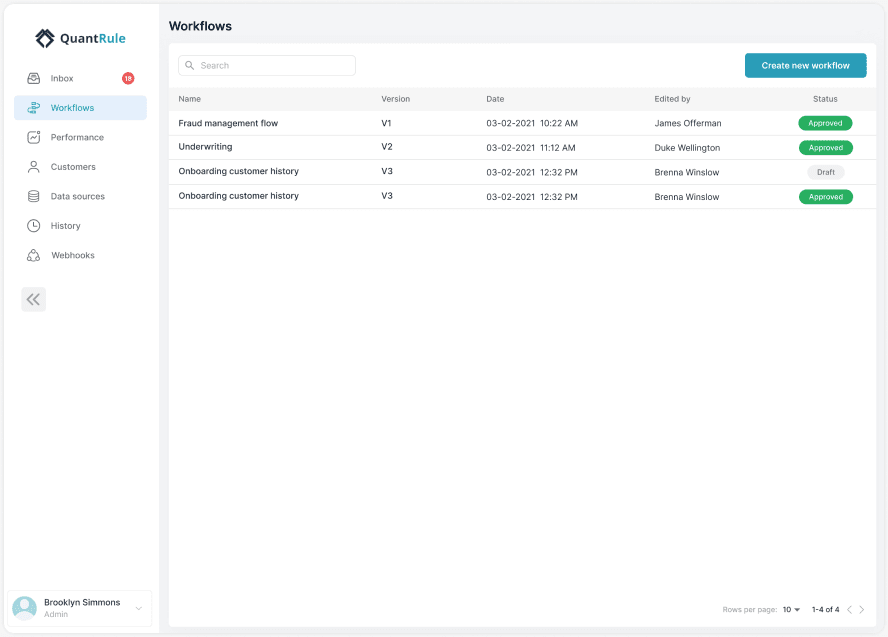The image size is (888, 637).
Task: Sort by Edited by column header
Action: tap(672, 99)
